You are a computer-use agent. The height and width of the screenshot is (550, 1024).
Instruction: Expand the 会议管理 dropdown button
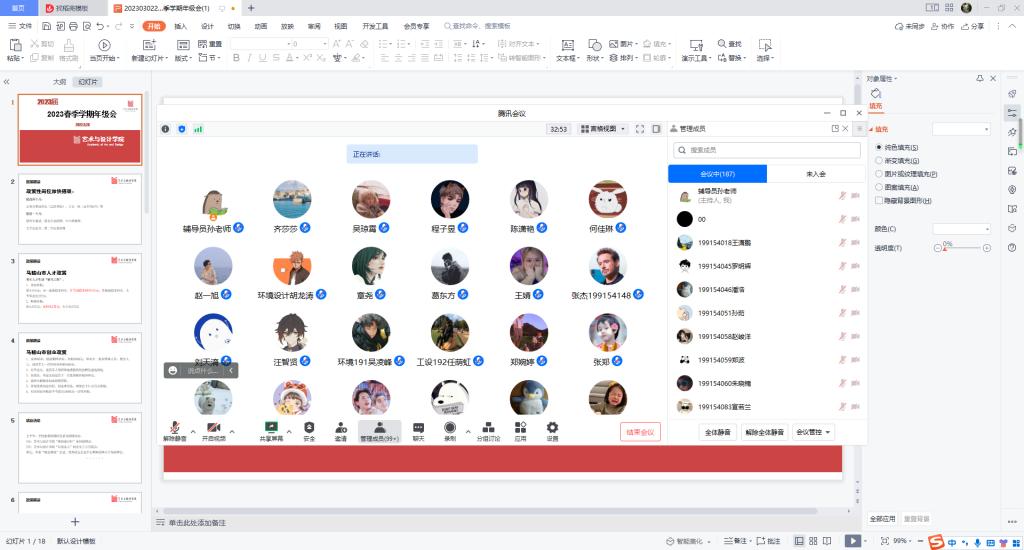click(814, 432)
